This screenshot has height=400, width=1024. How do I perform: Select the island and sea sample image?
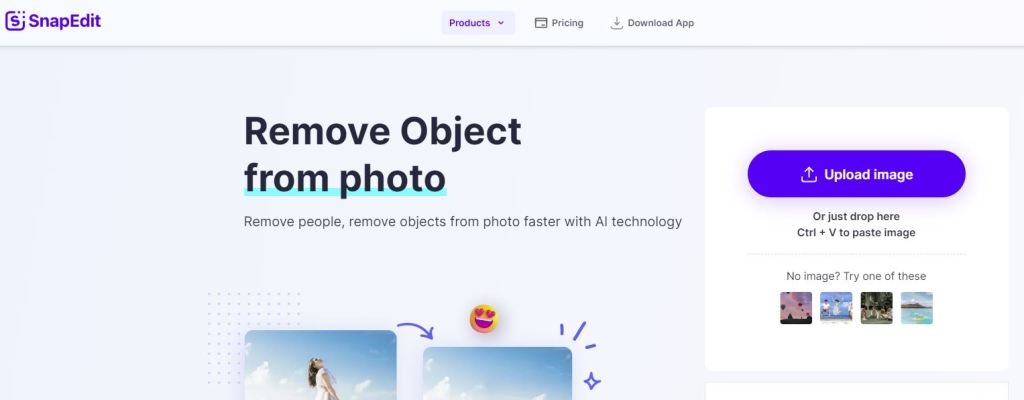(917, 308)
